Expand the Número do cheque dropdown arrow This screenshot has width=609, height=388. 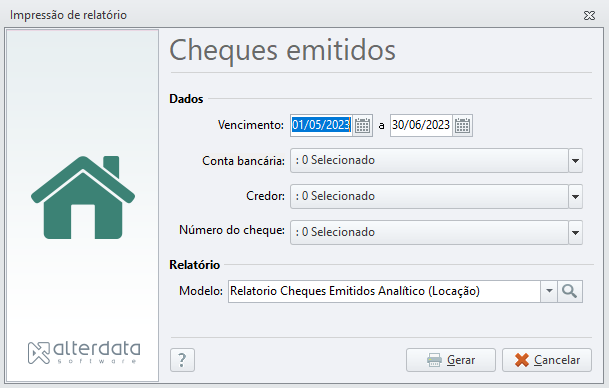pos(575,233)
